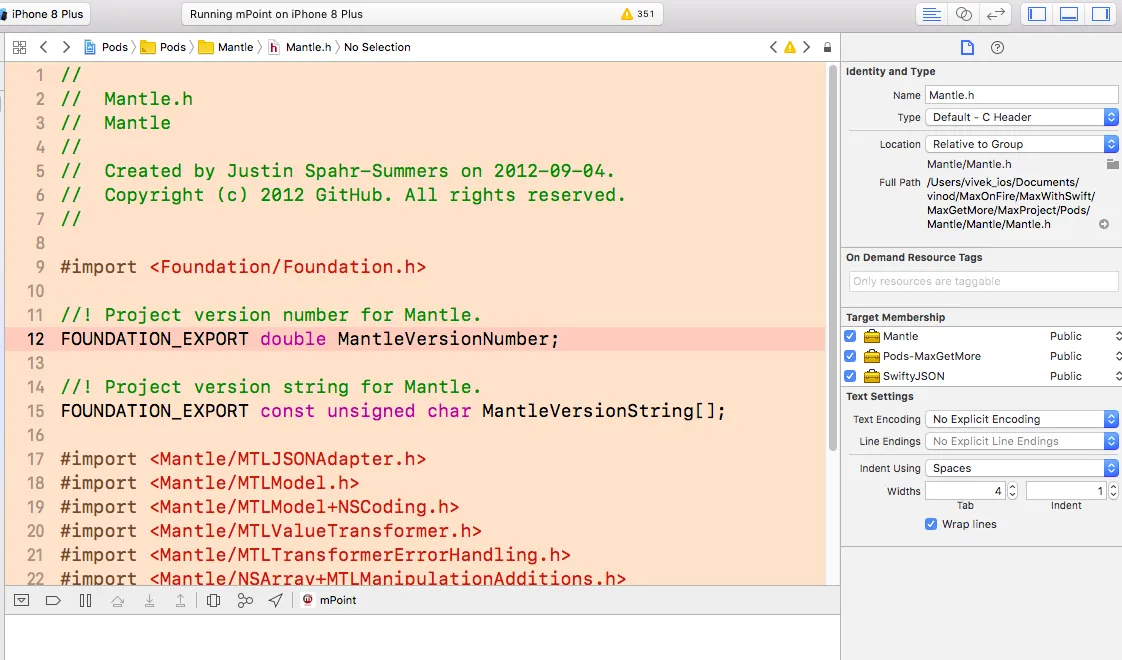Open the Type dropdown C Header
This screenshot has height=660, width=1122.
click(1021, 117)
